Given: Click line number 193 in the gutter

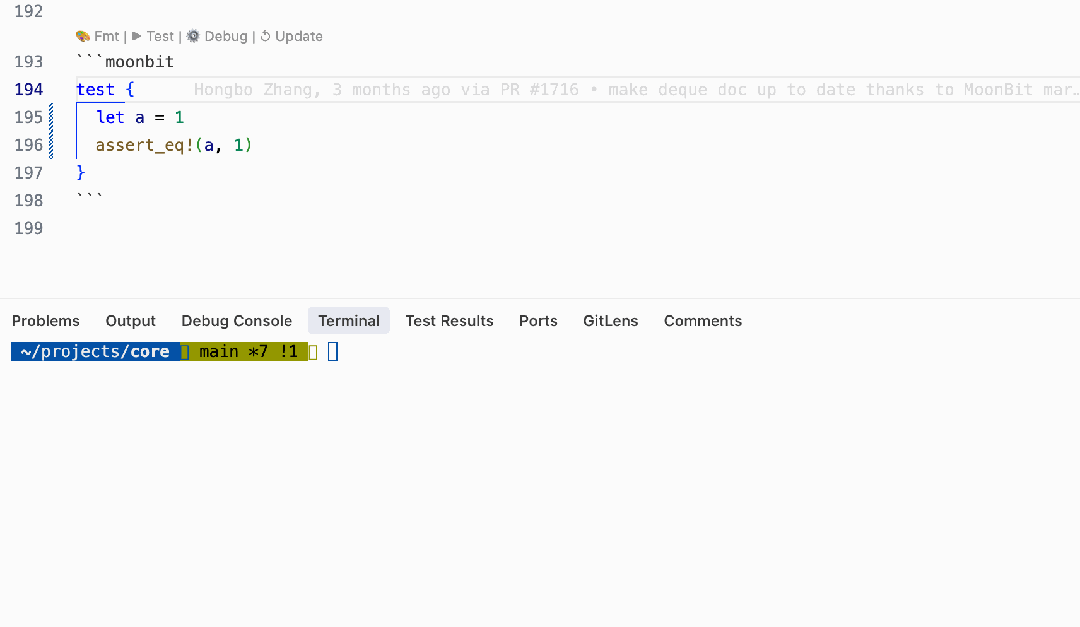Looking at the screenshot, I should click(x=28, y=62).
